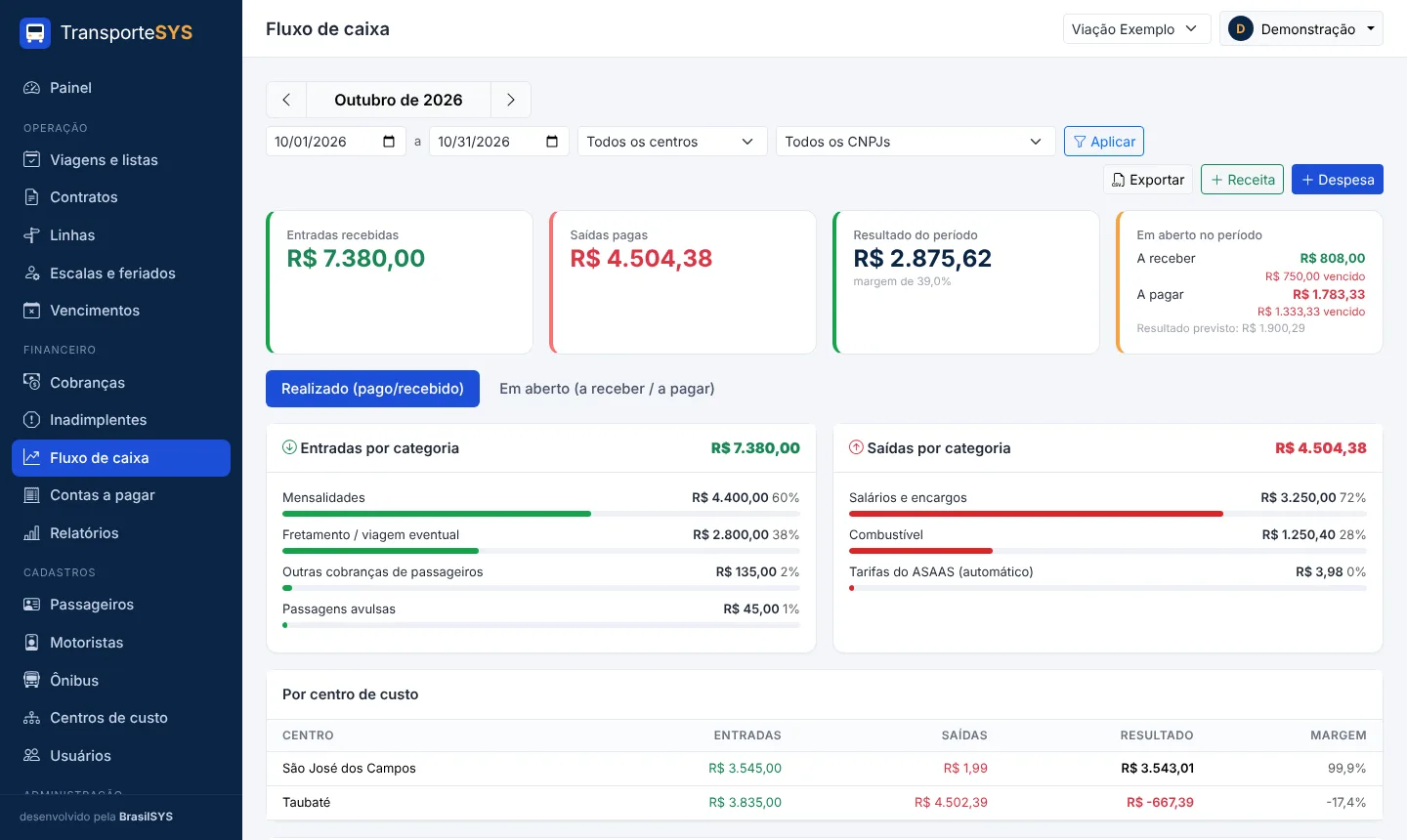The width and height of the screenshot is (1407, 840).
Task: Click Tarifas do ASAAS (automático) row label
Action: [941, 571]
